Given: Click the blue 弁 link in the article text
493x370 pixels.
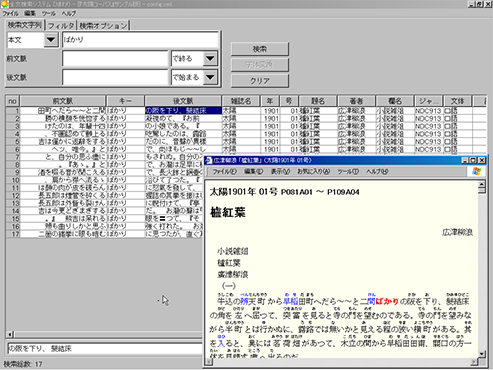Looking at the screenshot, I should click(x=244, y=302).
